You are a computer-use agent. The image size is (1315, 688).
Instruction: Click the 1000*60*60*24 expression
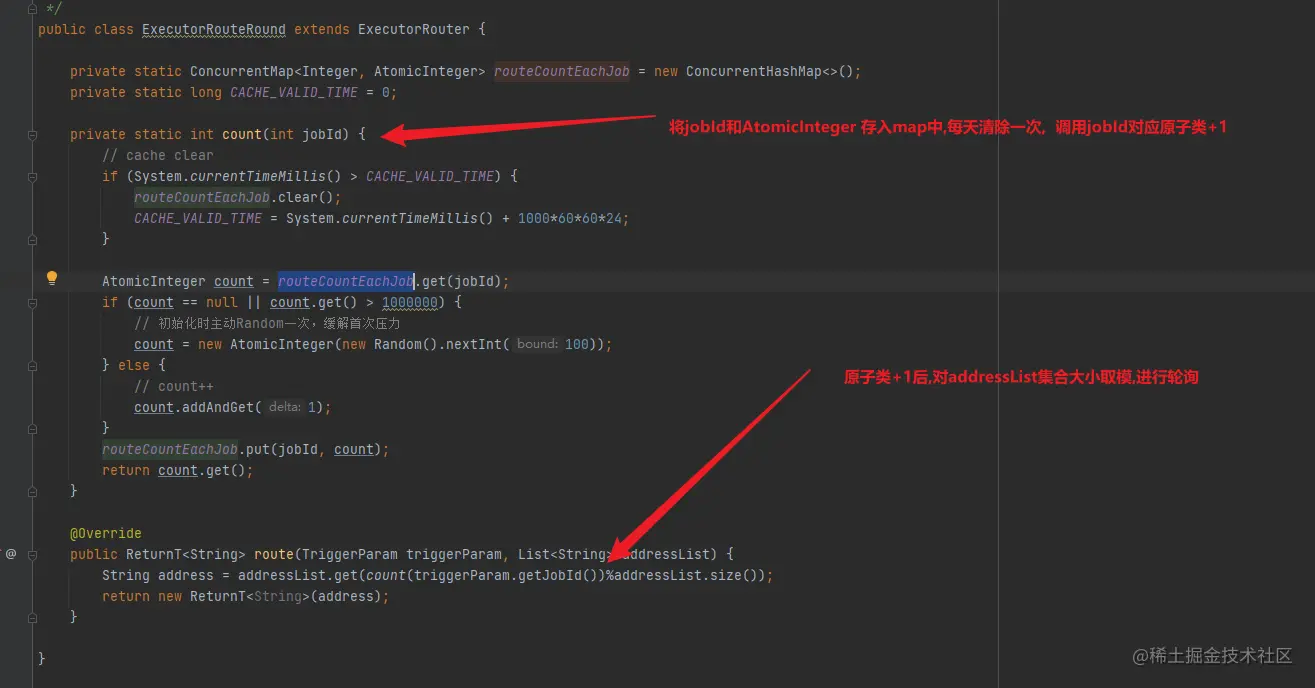point(570,218)
